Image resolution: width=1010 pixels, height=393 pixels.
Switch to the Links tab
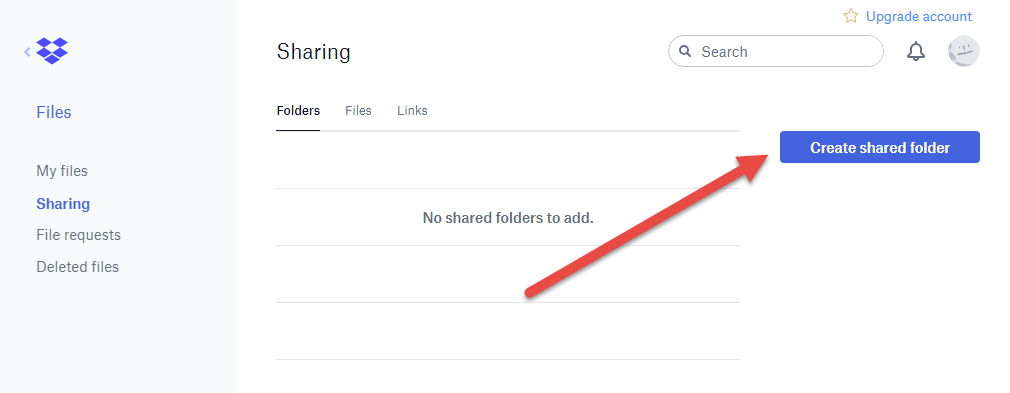pyautogui.click(x=412, y=111)
